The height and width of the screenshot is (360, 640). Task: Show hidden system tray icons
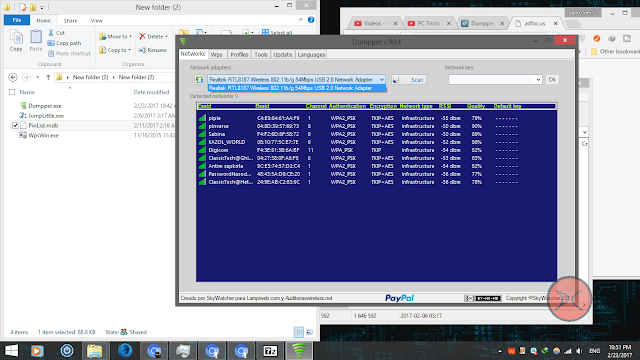(500, 351)
